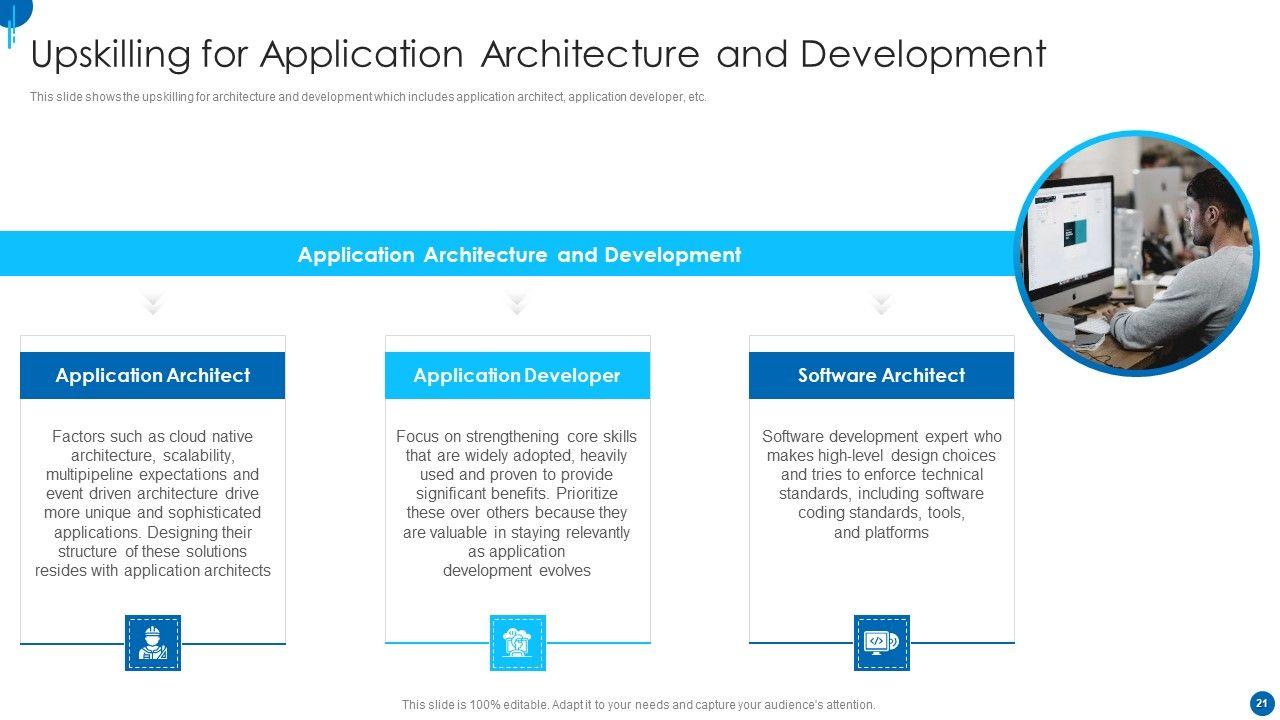Select the slide title about Upskilling
Image resolution: width=1280 pixels, height=720 pixels.
tap(538, 55)
